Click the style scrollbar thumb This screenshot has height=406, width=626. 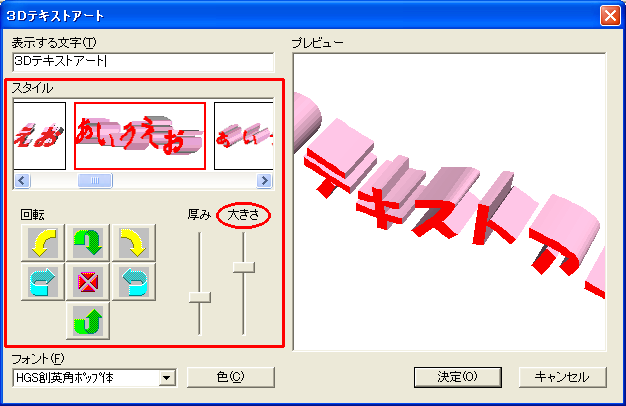point(95,180)
